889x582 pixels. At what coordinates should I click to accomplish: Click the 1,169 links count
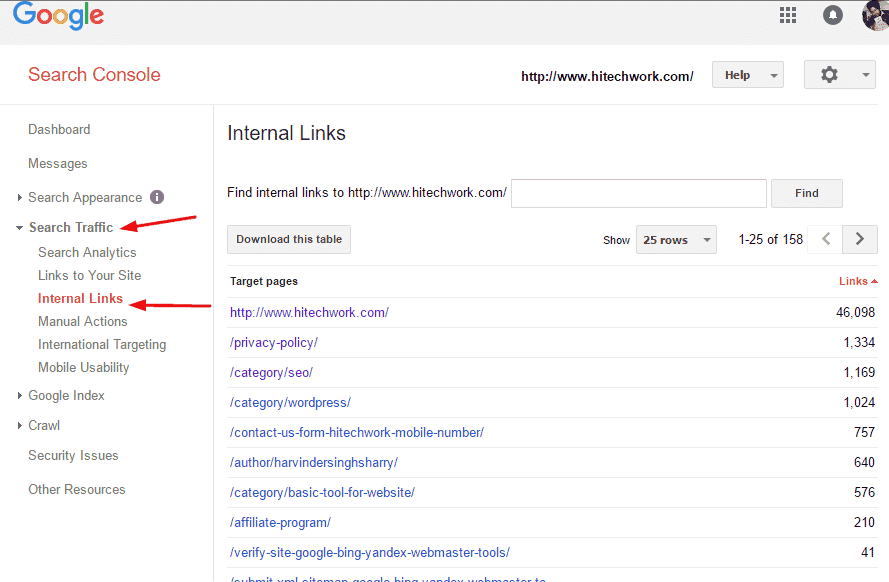point(859,373)
